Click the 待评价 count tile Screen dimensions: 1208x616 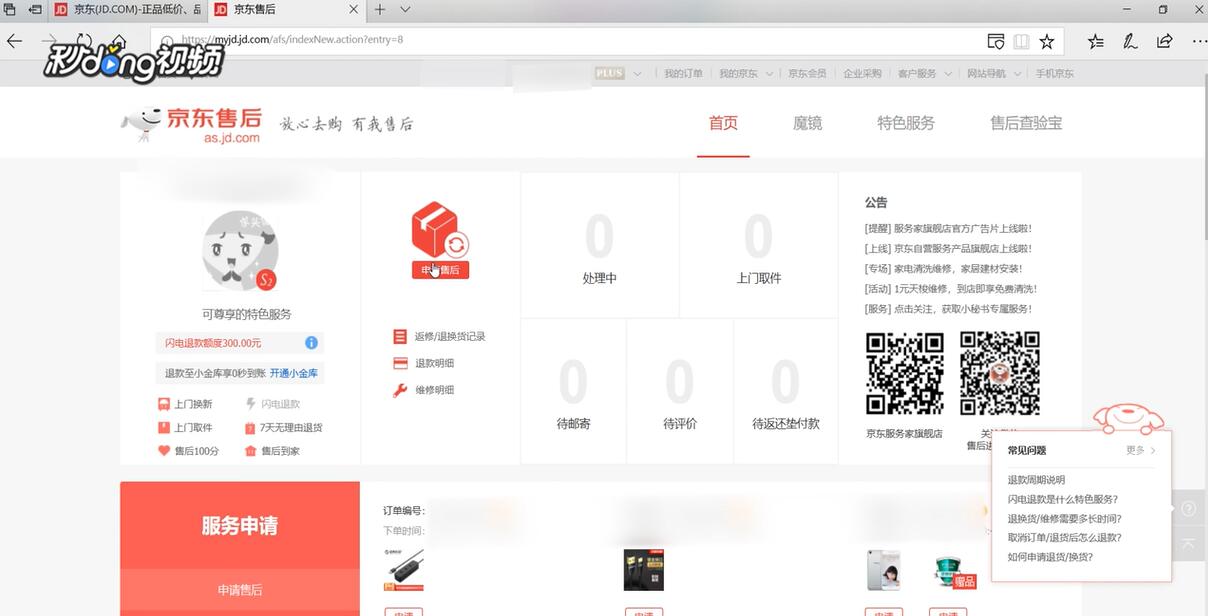(x=679, y=391)
